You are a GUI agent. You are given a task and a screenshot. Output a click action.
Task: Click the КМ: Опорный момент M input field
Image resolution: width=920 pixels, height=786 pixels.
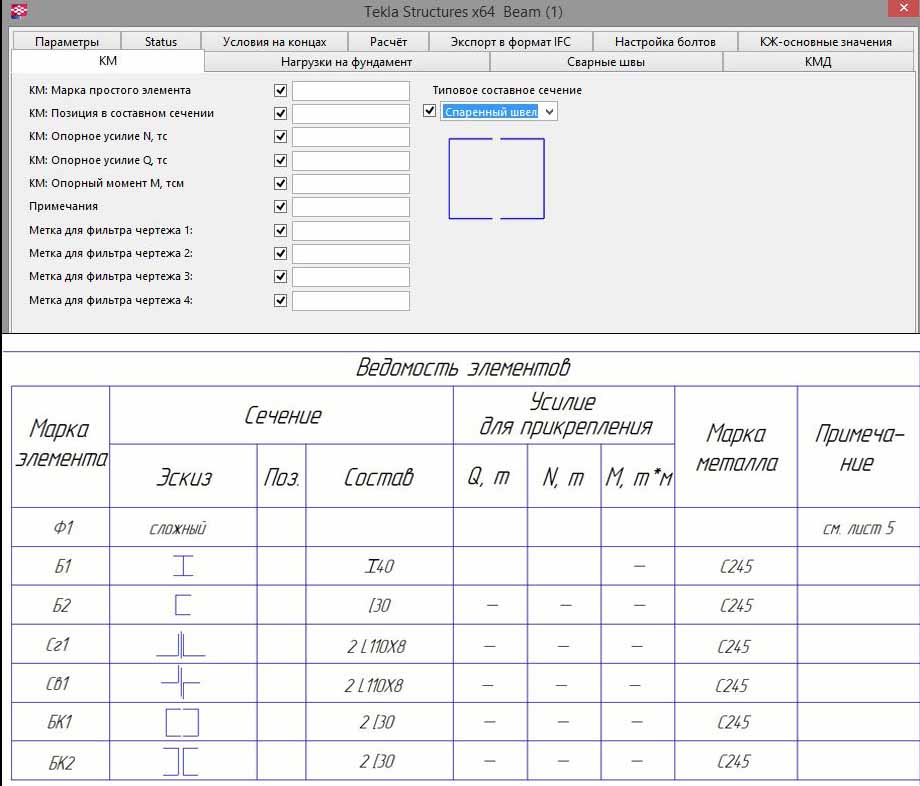[x=350, y=184]
